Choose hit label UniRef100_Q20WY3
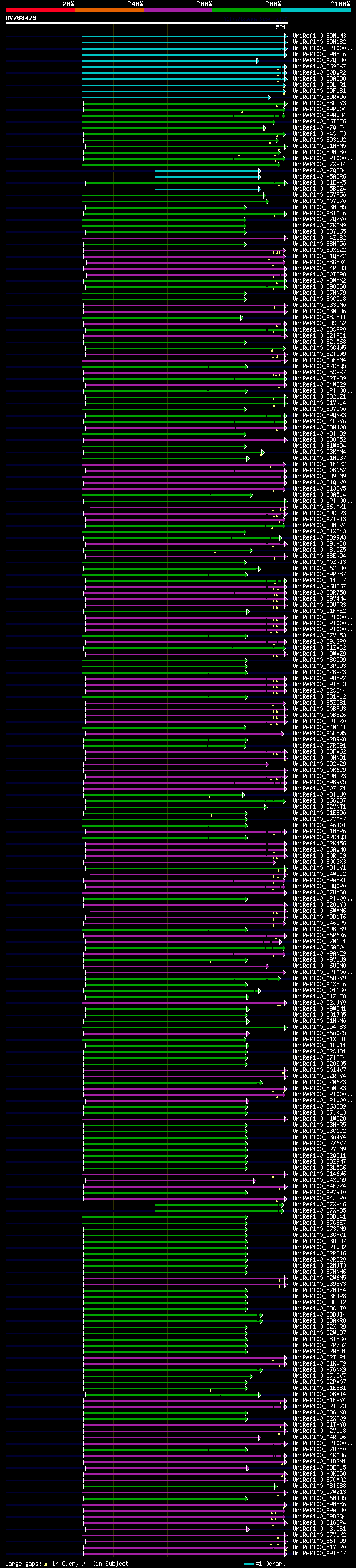This screenshot has height=1568, width=356. click(319, 904)
